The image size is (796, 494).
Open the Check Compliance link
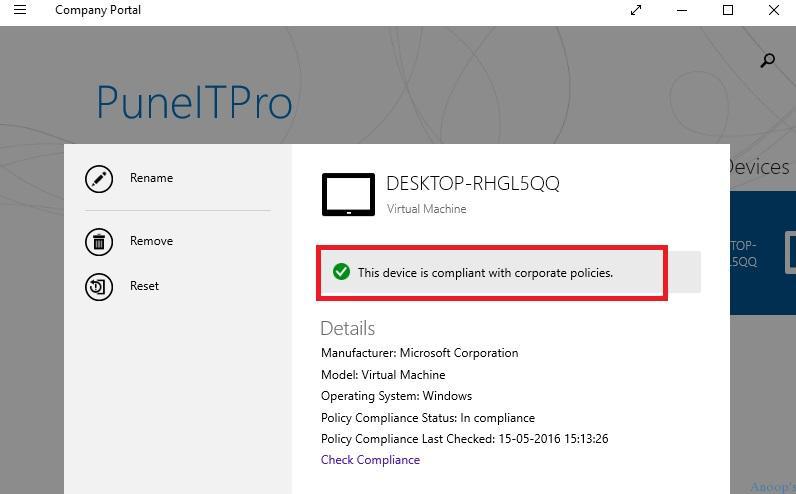370,460
